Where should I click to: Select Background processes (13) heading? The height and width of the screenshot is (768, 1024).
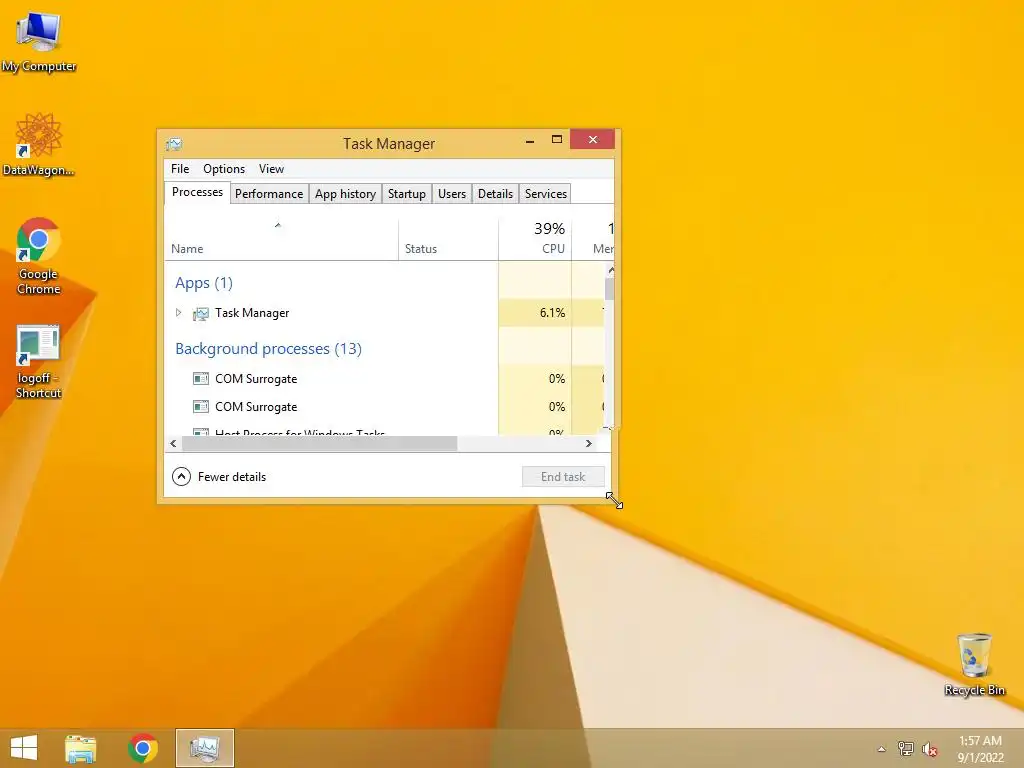(x=268, y=349)
